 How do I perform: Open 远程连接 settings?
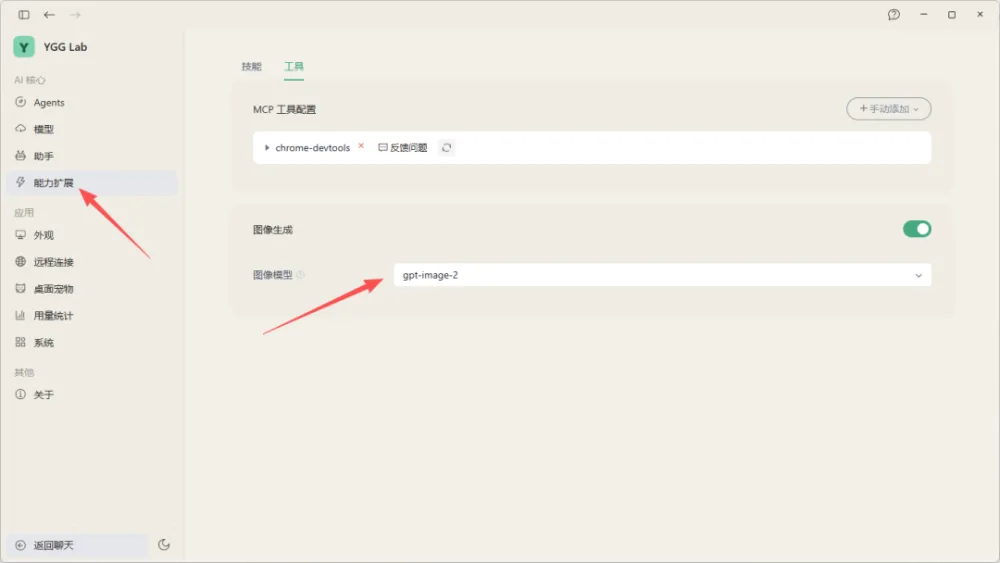[92, 262]
